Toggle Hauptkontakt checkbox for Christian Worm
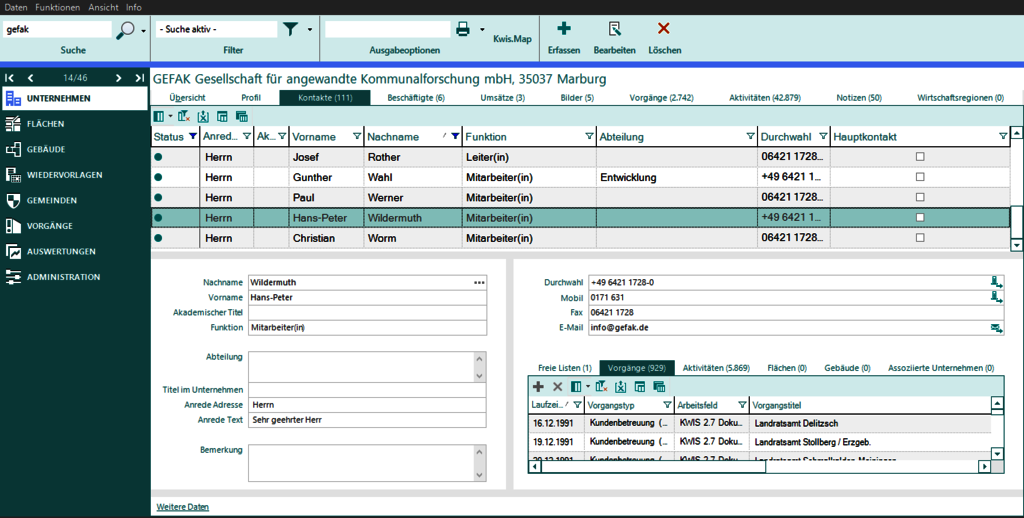Image resolution: width=1024 pixels, height=518 pixels. pyautogui.click(x=920, y=238)
